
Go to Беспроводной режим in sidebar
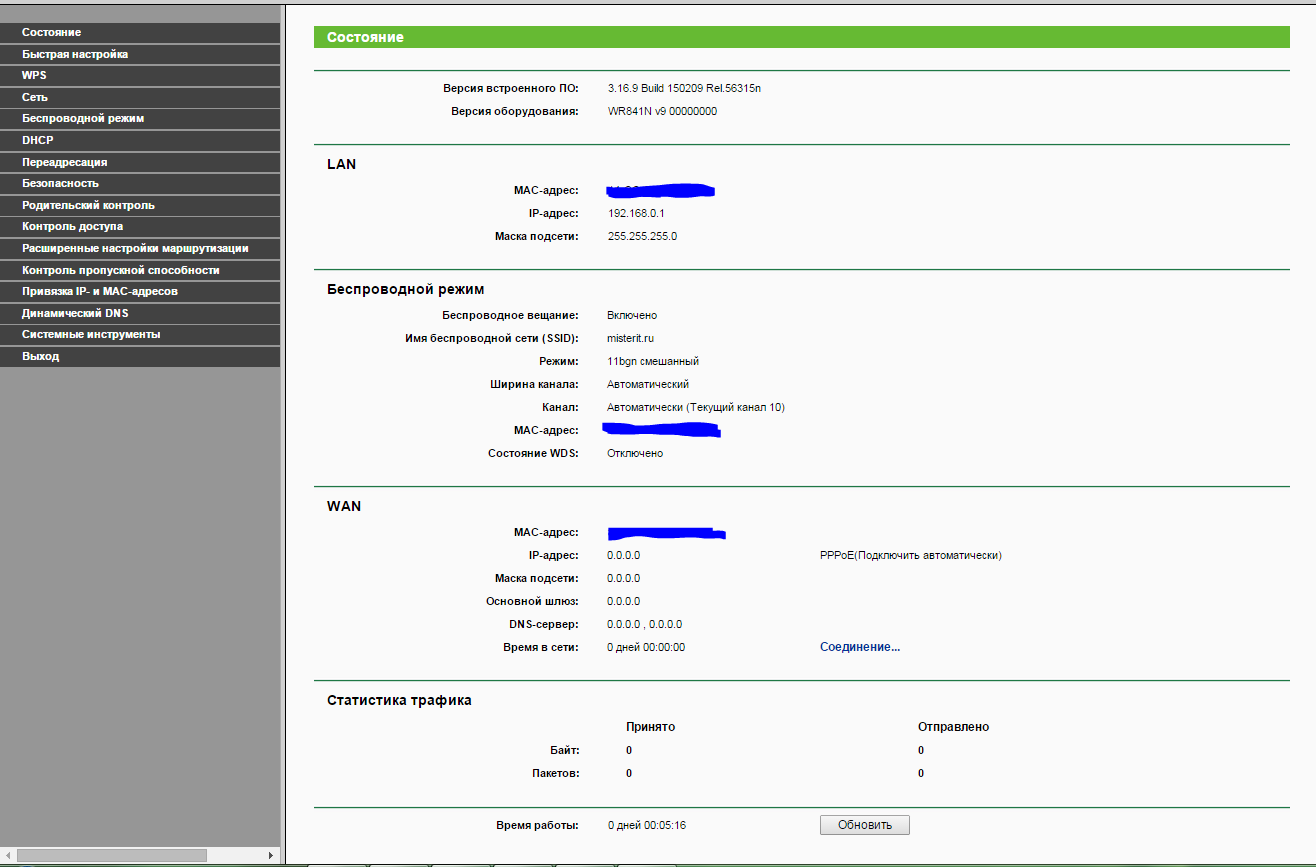[x=83, y=118]
